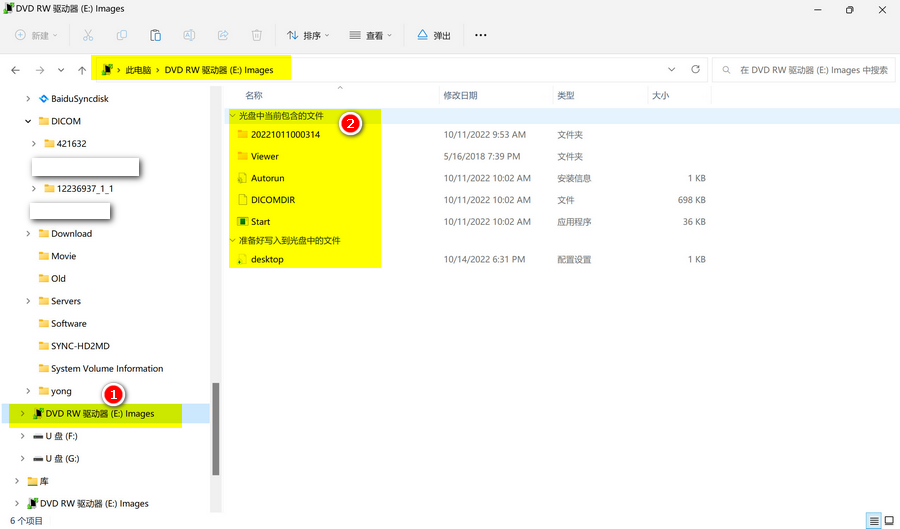Screen dimensions: 900x529
Task: Open the 排序 sort dropdown
Action: click(308, 36)
